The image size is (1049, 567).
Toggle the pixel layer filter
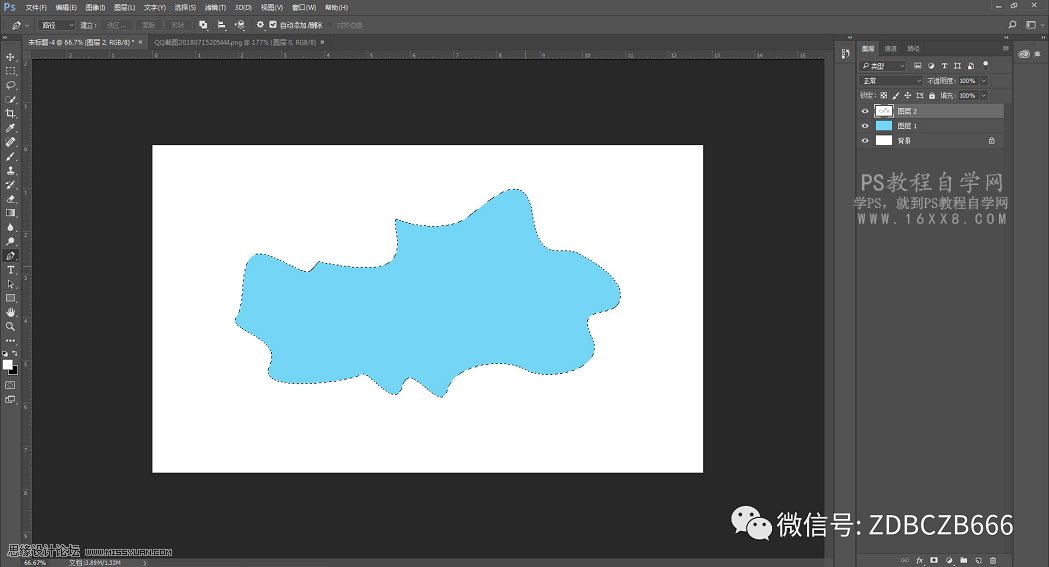pyautogui.click(x=917, y=66)
